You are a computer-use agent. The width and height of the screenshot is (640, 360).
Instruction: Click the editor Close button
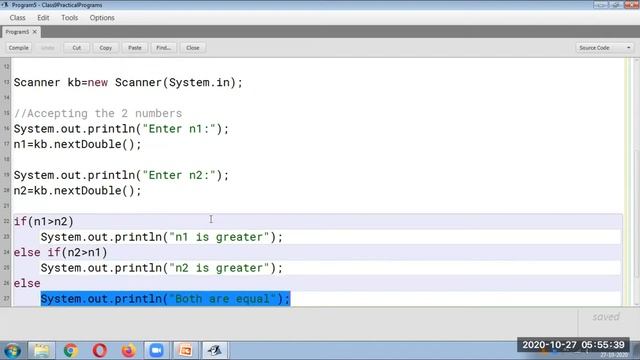click(193, 48)
